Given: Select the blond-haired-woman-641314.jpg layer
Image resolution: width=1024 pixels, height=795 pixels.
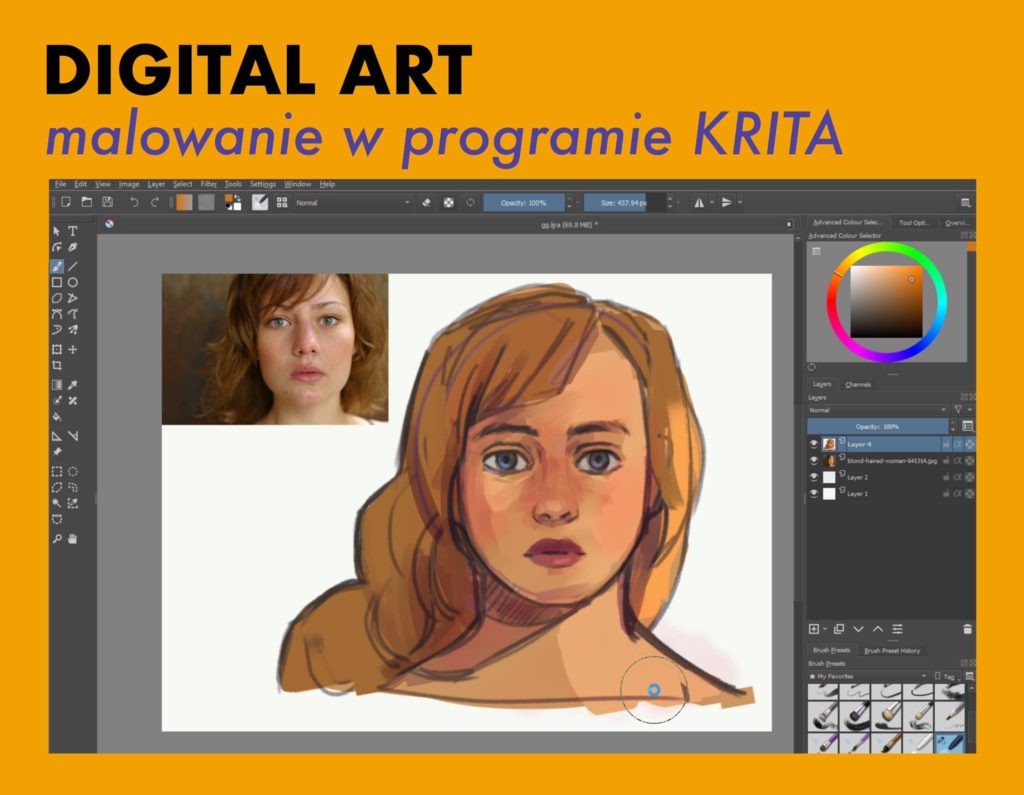Looking at the screenshot, I should click(891, 461).
